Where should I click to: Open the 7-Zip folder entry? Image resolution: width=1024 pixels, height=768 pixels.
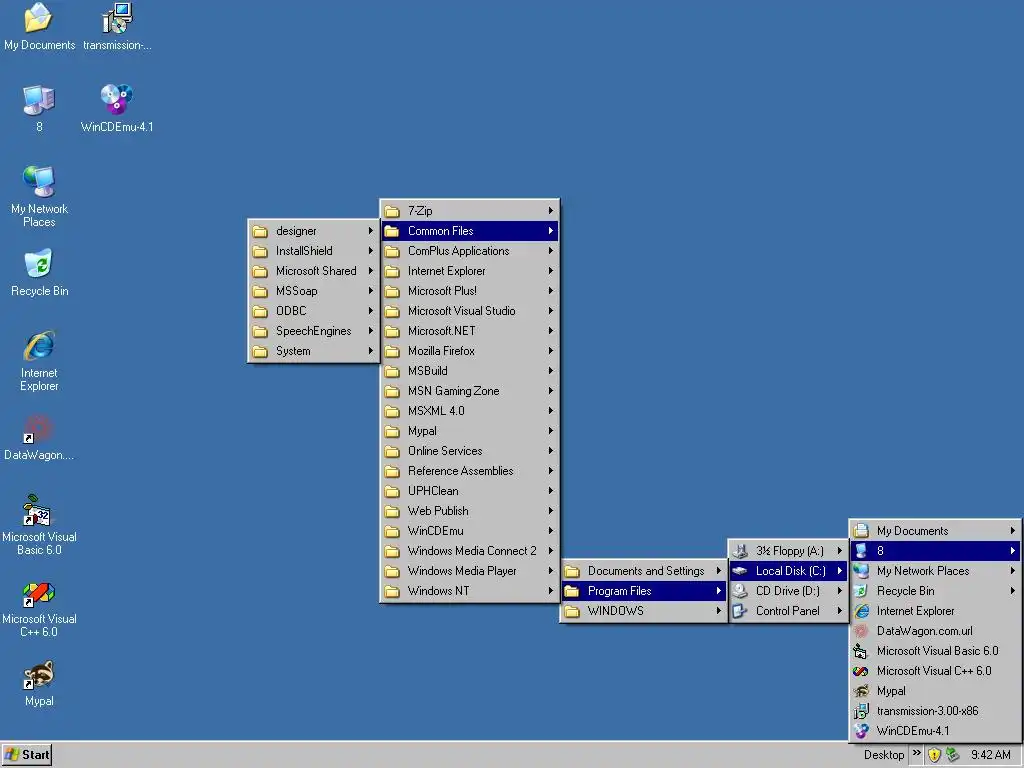coord(470,211)
